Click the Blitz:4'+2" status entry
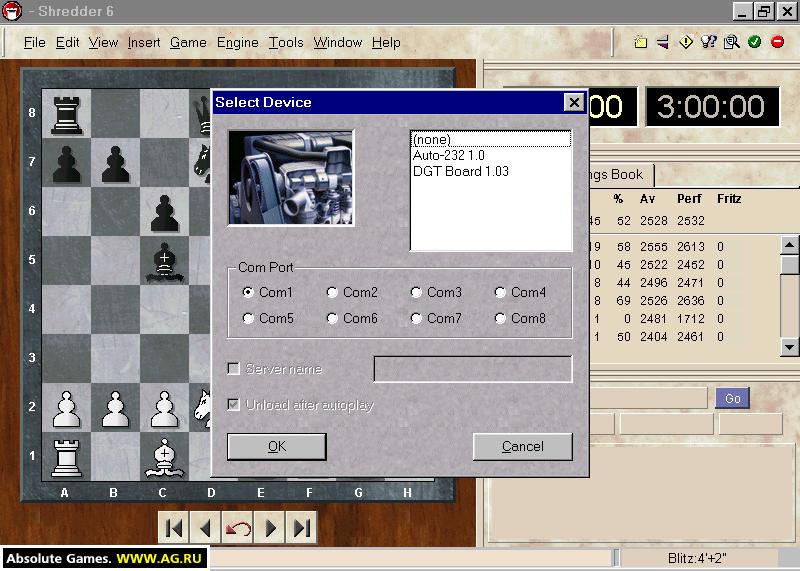The image size is (800, 571). (697, 558)
